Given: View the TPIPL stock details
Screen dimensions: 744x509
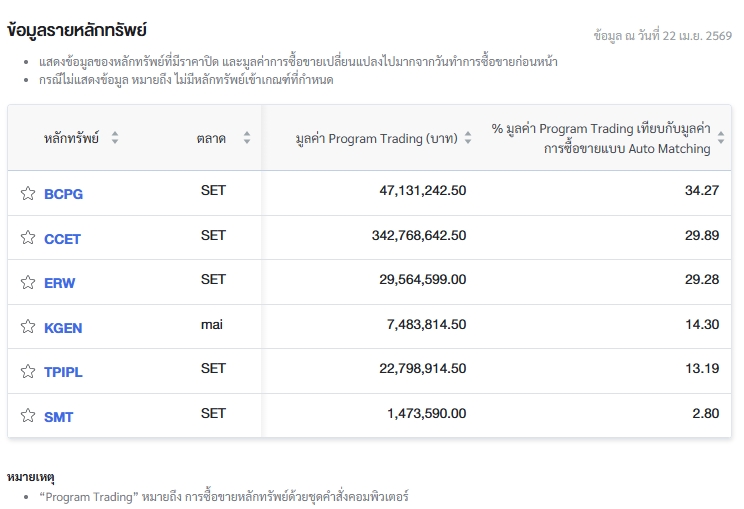Looking at the screenshot, I should [x=63, y=372].
